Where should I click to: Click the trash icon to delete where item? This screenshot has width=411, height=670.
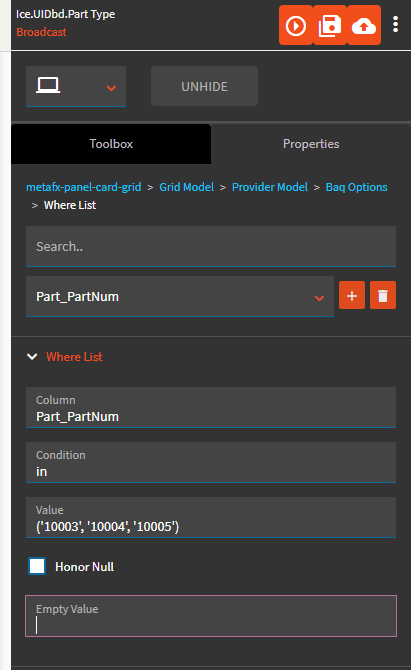pos(383,295)
